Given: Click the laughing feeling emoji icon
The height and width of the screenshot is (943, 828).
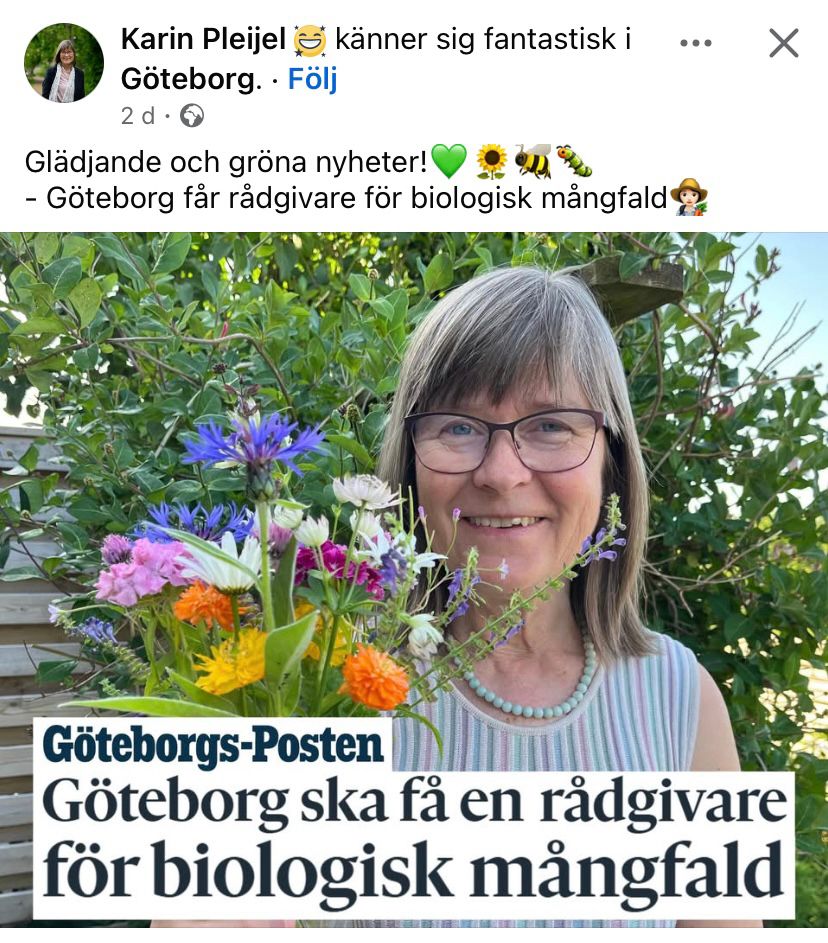Looking at the screenshot, I should [310, 40].
